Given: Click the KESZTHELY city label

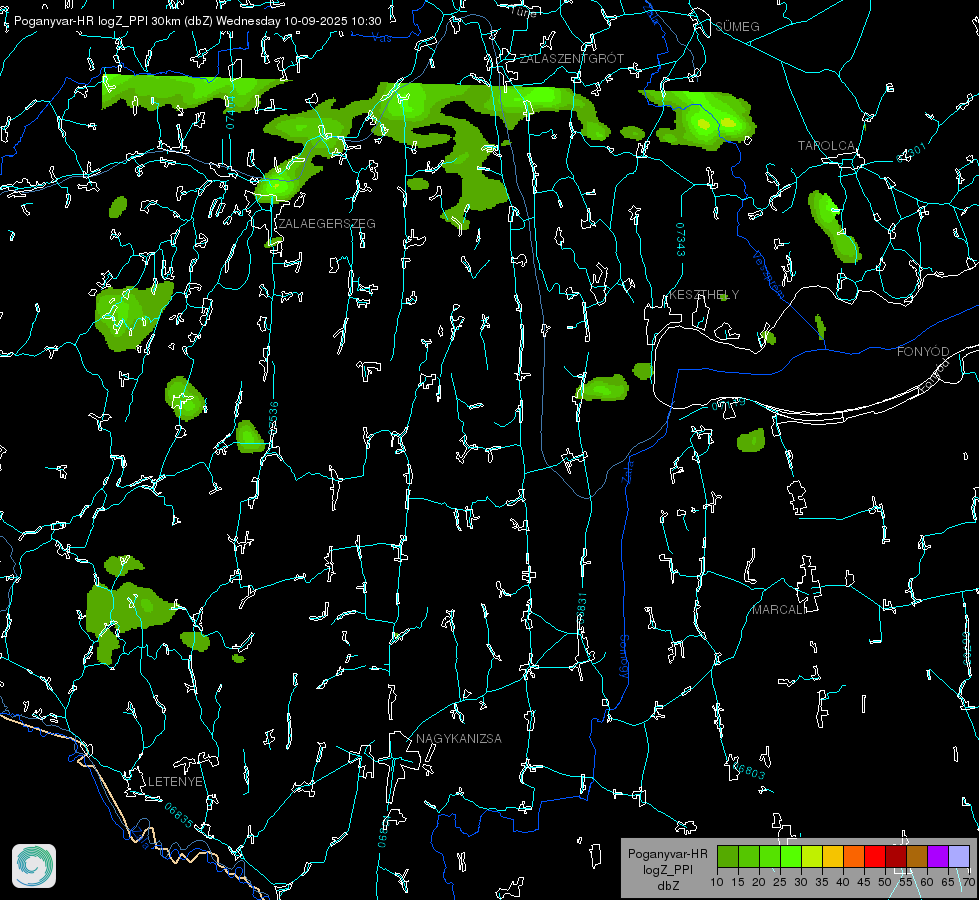Looking at the screenshot, I should tap(704, 294).
